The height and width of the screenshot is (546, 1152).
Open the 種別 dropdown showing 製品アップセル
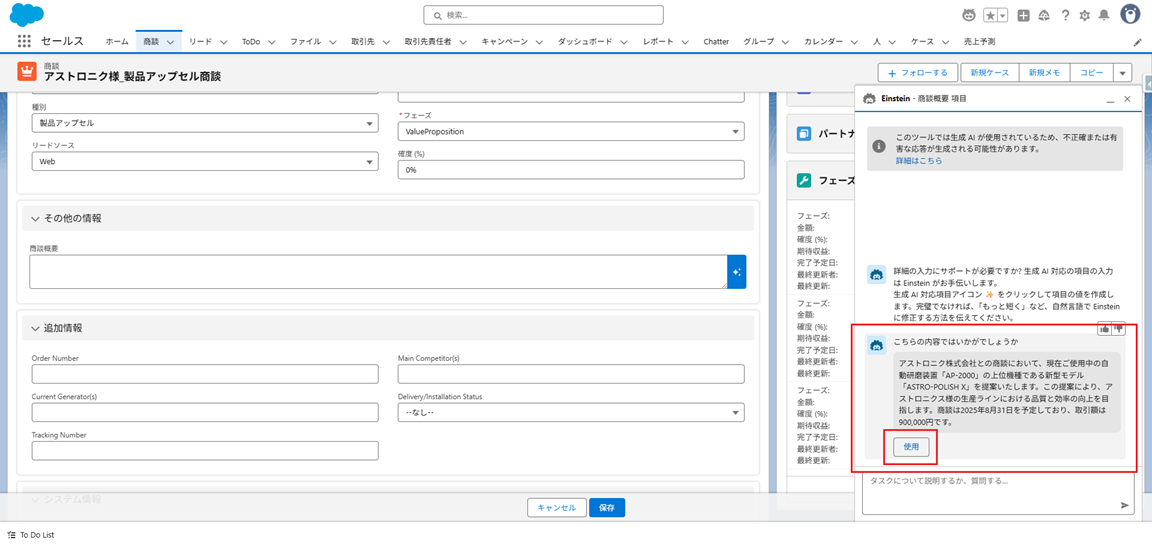[204, 123]
